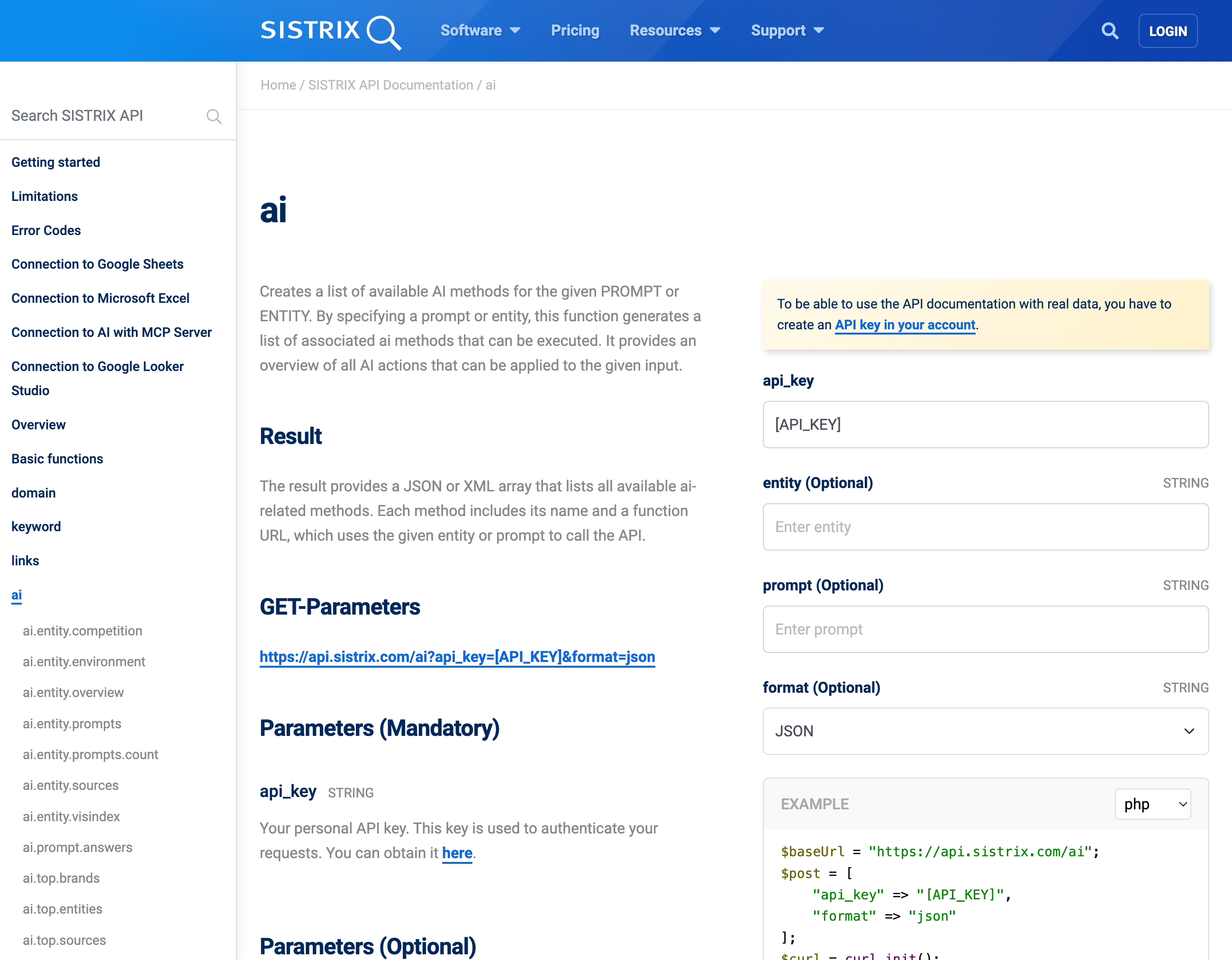The height and width of the screenshot is (960, 1232).
Task: Click the 'here' link to obtain an API key
Action: click(x=457, y=853)
